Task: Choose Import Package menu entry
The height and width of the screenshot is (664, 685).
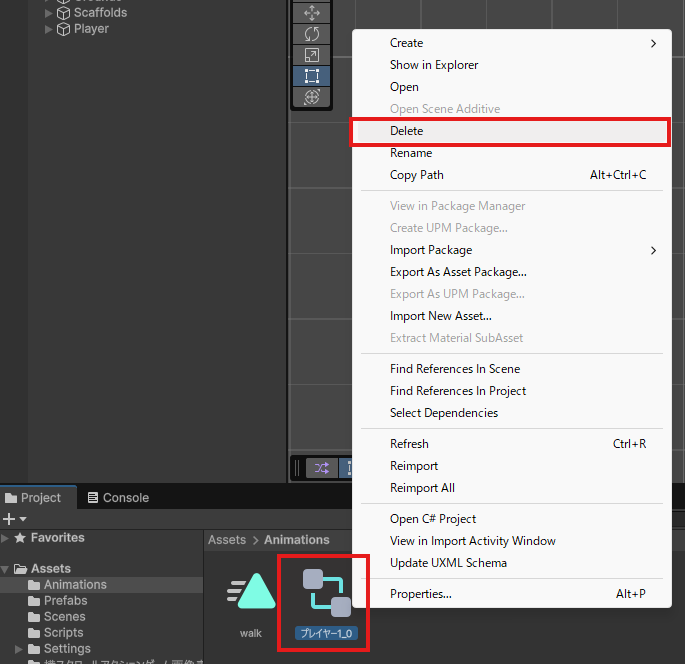Action: point(512,250)
